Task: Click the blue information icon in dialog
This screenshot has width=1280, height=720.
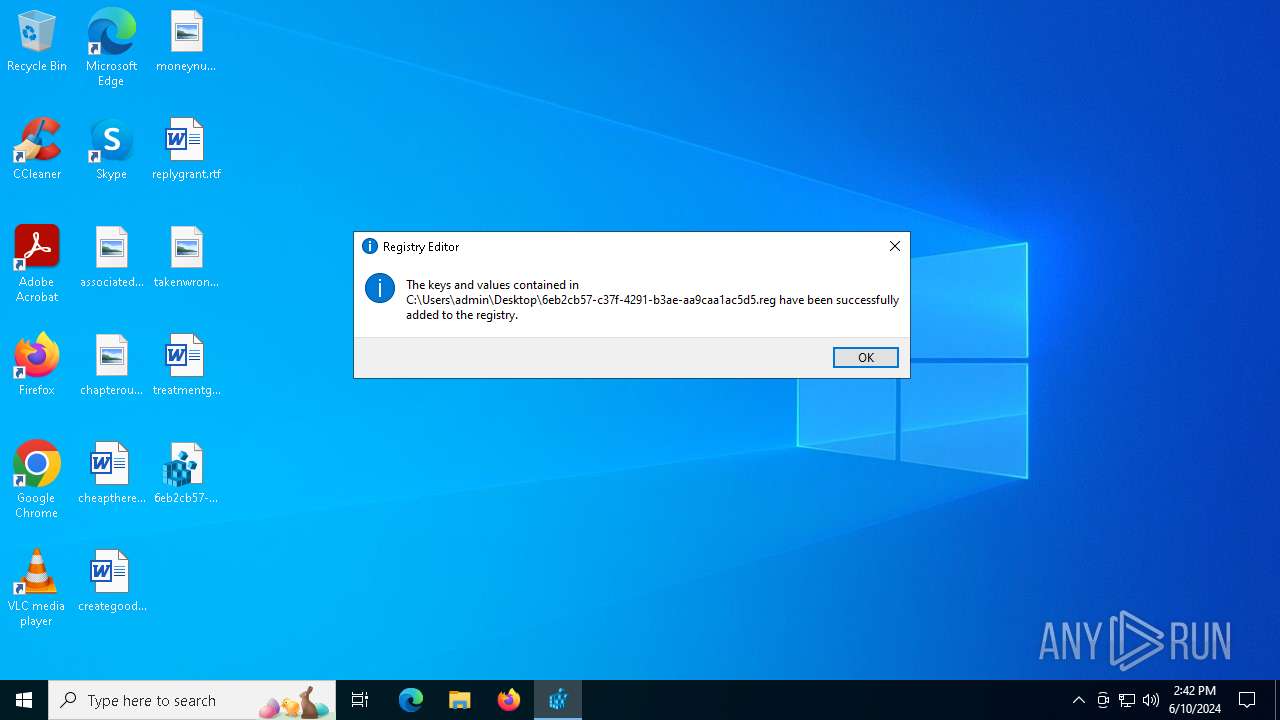Action: coord(380,288)
